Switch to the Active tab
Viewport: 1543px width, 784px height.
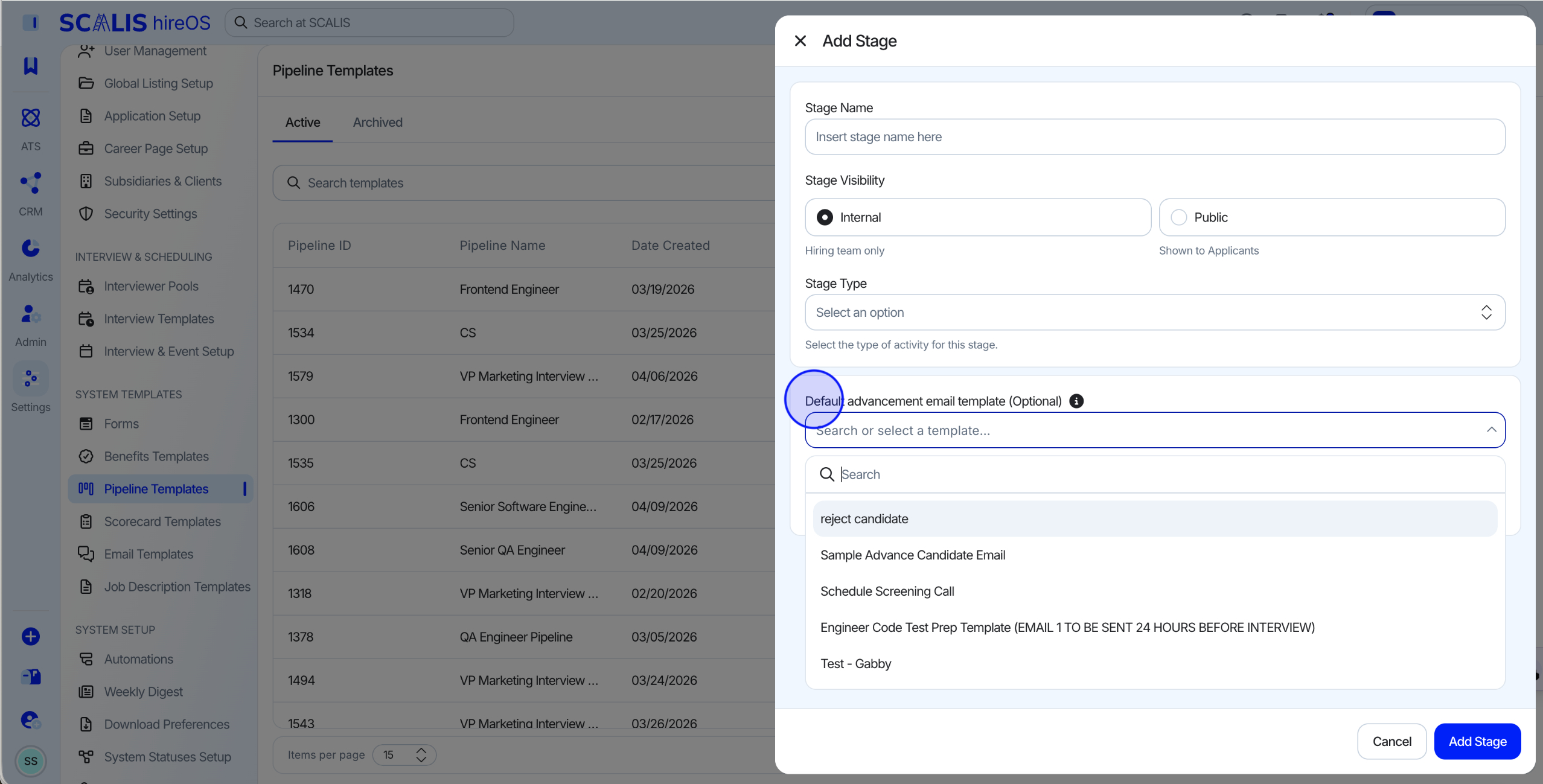tap(302, 122)
